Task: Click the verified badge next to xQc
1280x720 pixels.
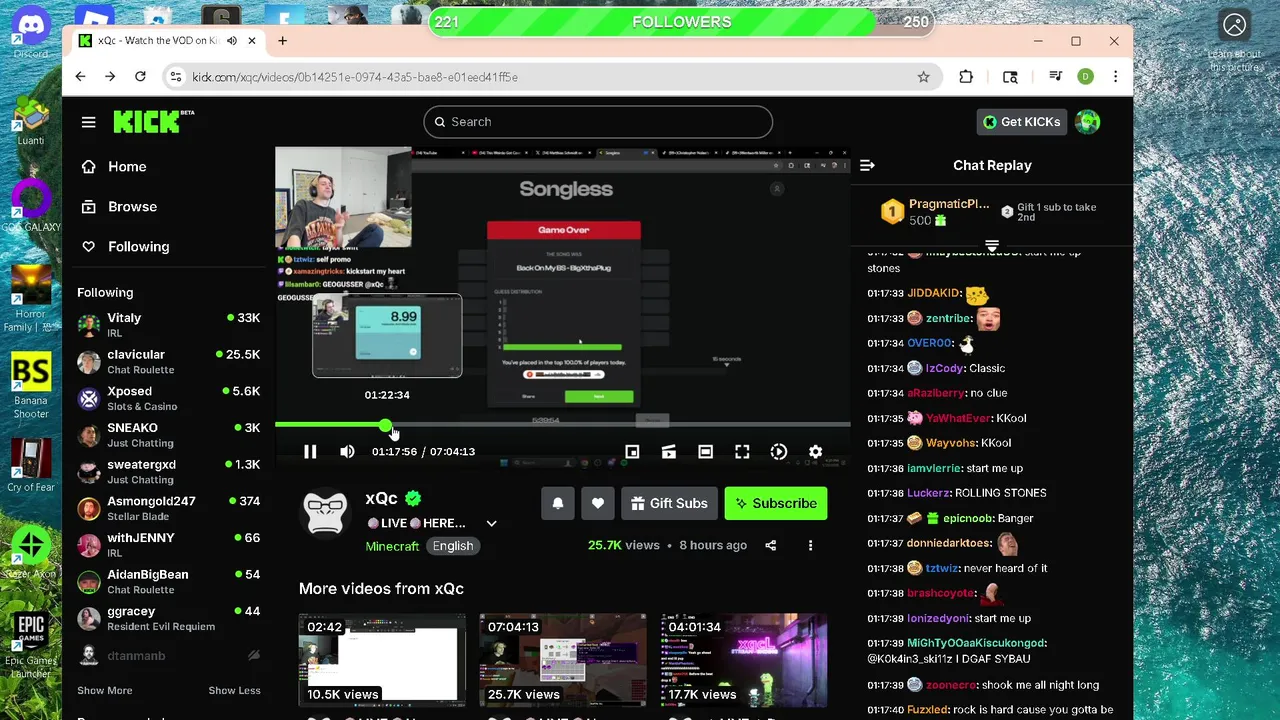Action: (x=413, y=498)
